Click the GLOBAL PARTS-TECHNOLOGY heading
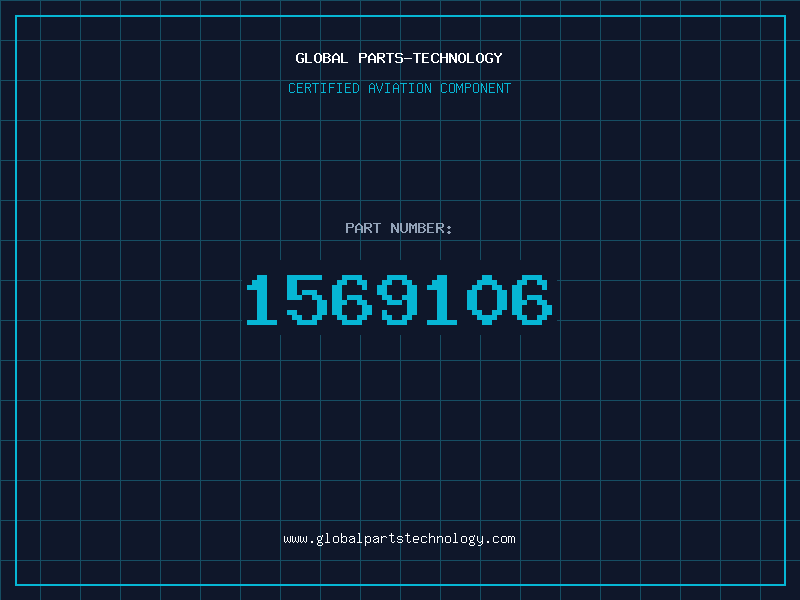 [399, 58]
